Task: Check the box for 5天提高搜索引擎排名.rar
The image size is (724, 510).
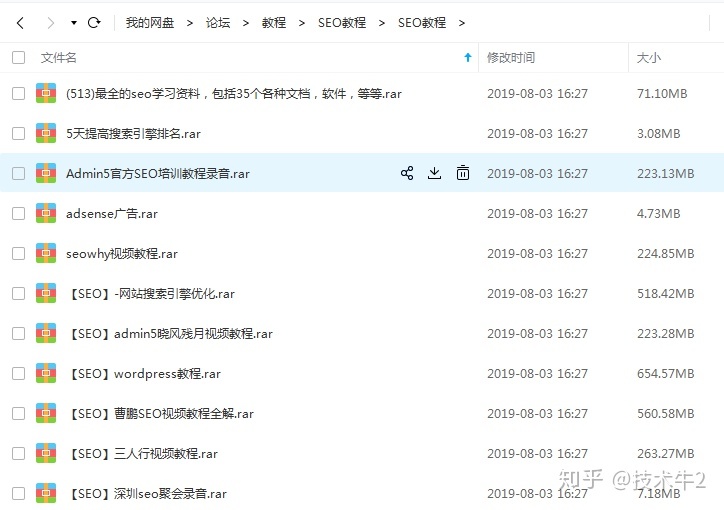Action: 18,133
